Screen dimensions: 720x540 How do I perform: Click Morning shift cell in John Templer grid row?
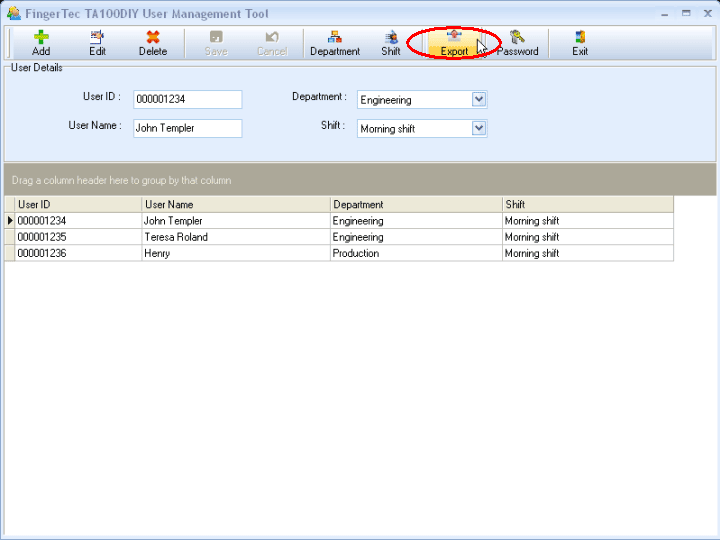[x=588, y=221]
